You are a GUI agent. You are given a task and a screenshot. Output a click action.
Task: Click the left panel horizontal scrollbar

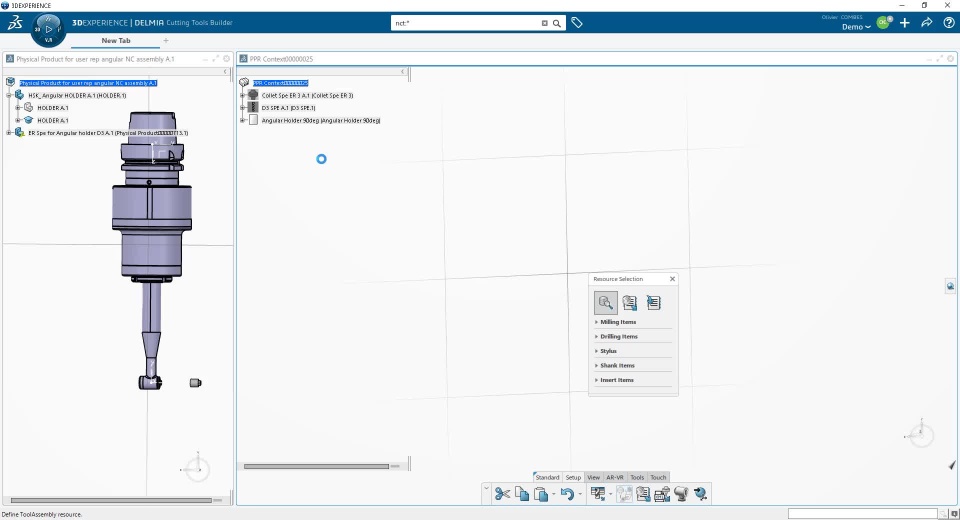(111, 500)
